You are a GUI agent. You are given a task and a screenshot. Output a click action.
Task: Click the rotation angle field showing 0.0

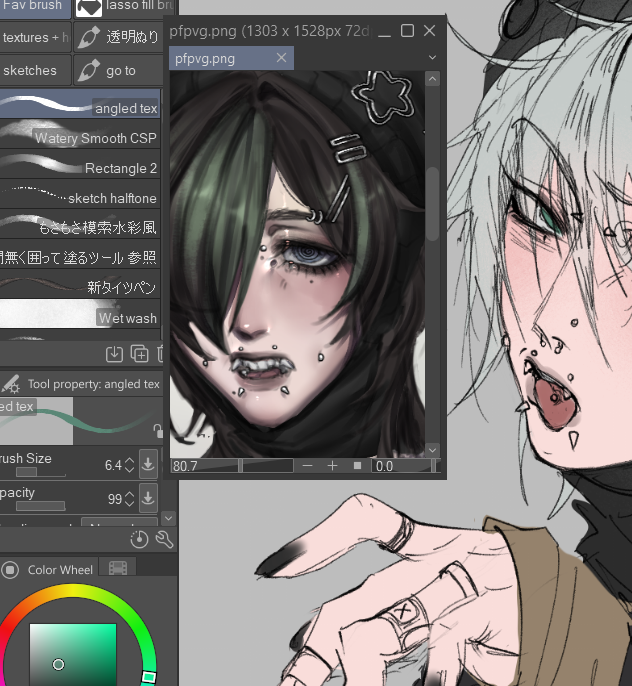[402, 466]
